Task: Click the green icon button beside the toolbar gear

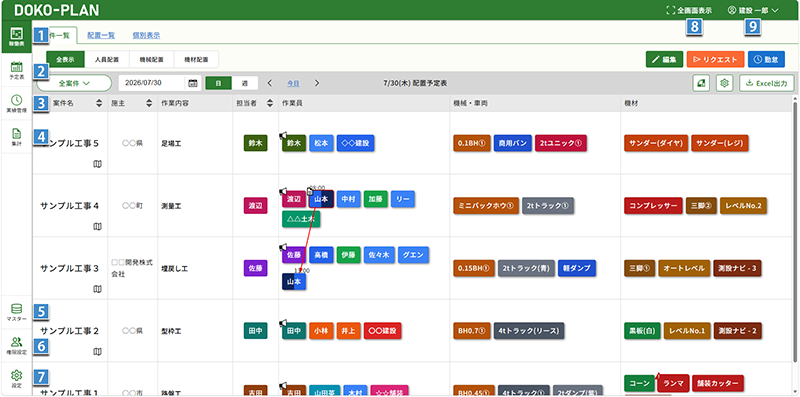Action: 701,83
